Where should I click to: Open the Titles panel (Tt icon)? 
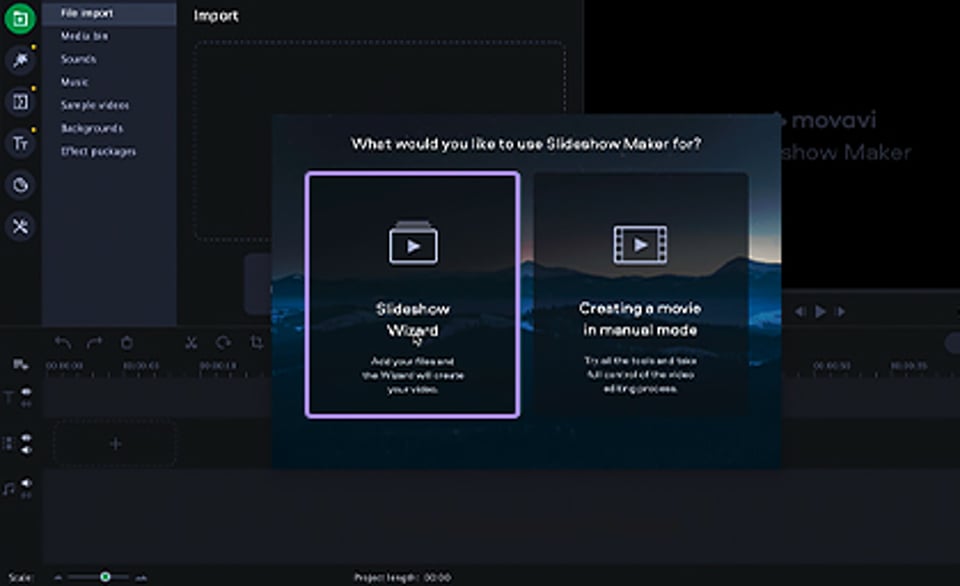pos(20,144)
